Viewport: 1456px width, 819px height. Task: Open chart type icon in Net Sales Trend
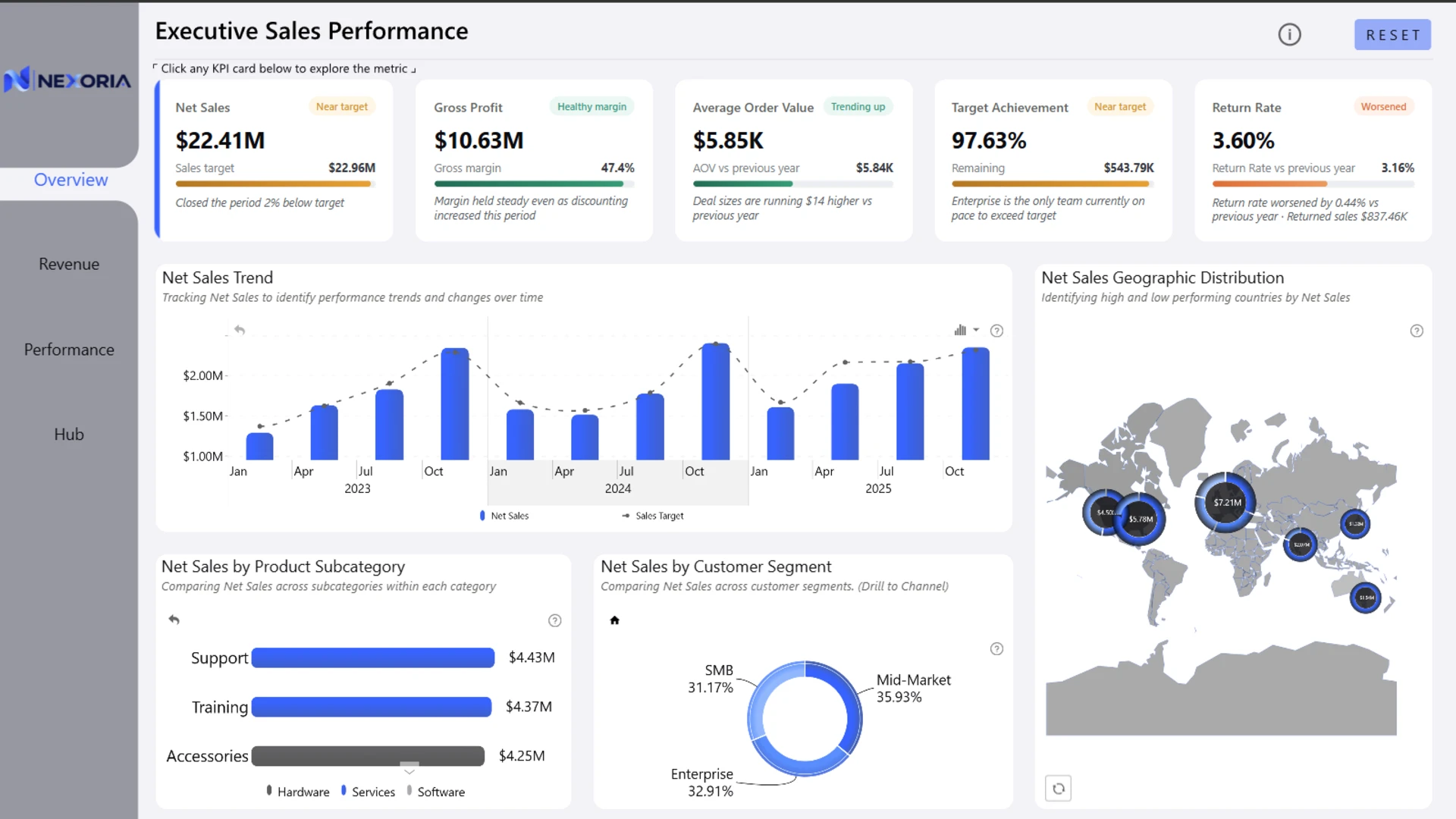click(960, 330)
